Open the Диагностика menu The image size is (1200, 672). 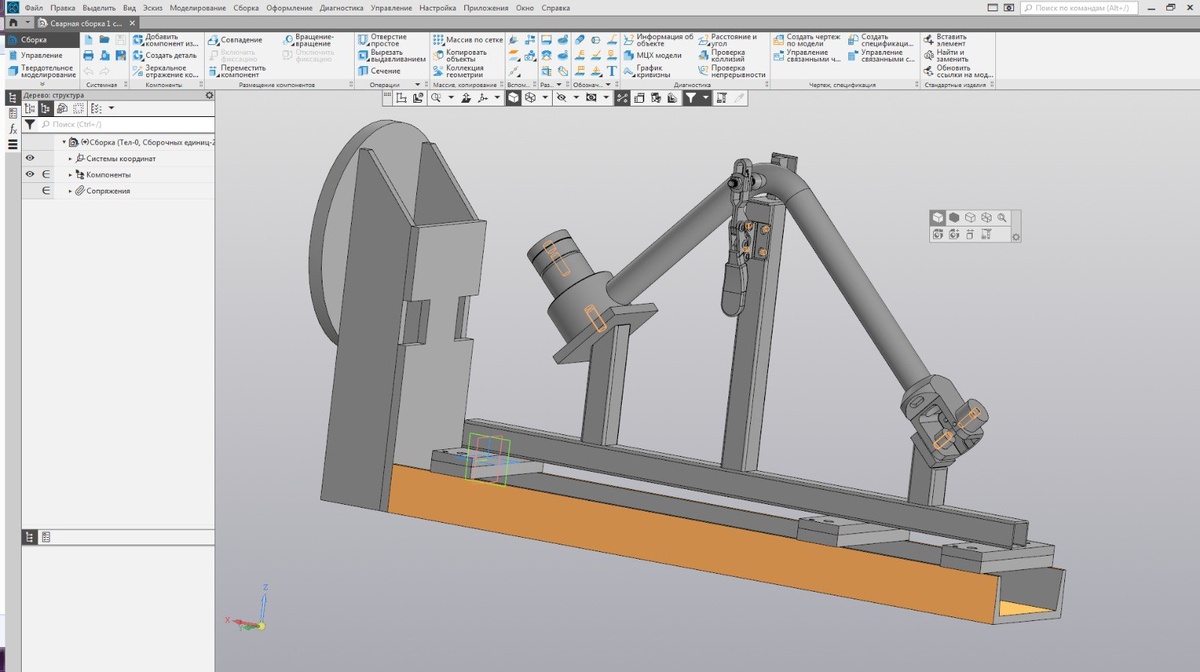pyautogui.click(x=340, y=8)
